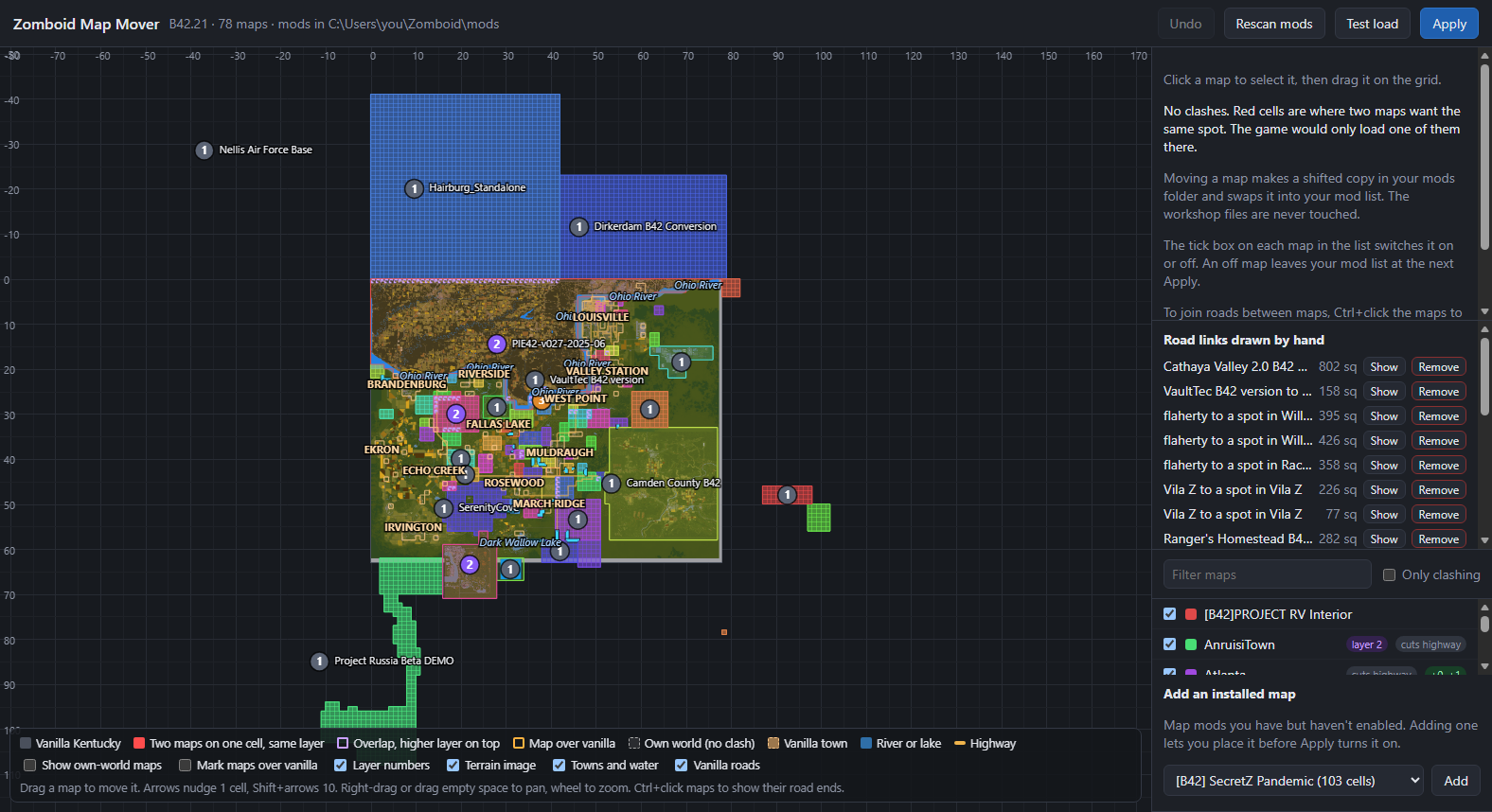1492x812 pixels.
Task: Apply the map changes
Action: coord(1449,24)
